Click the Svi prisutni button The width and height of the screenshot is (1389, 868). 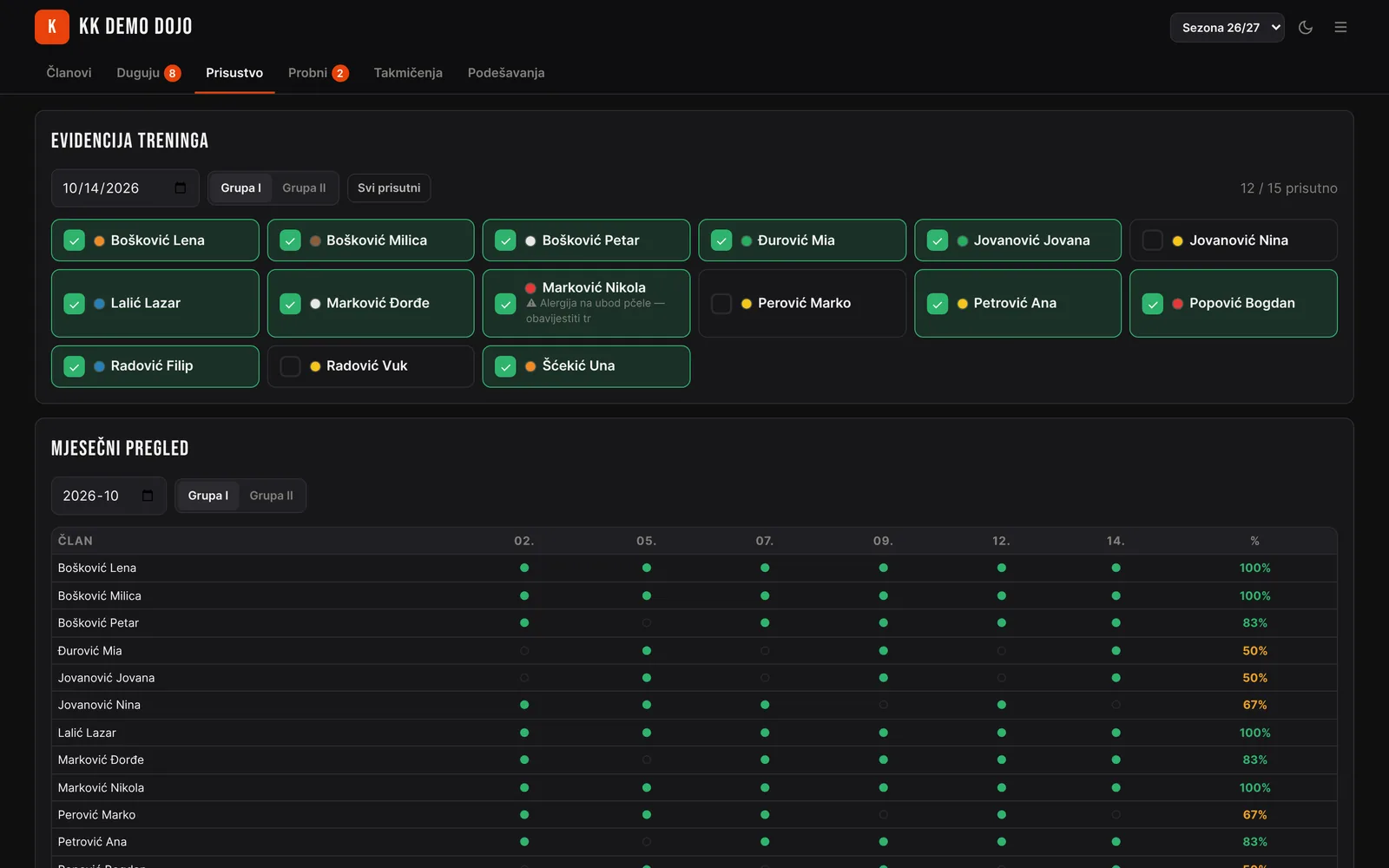[x=389, y=188]
